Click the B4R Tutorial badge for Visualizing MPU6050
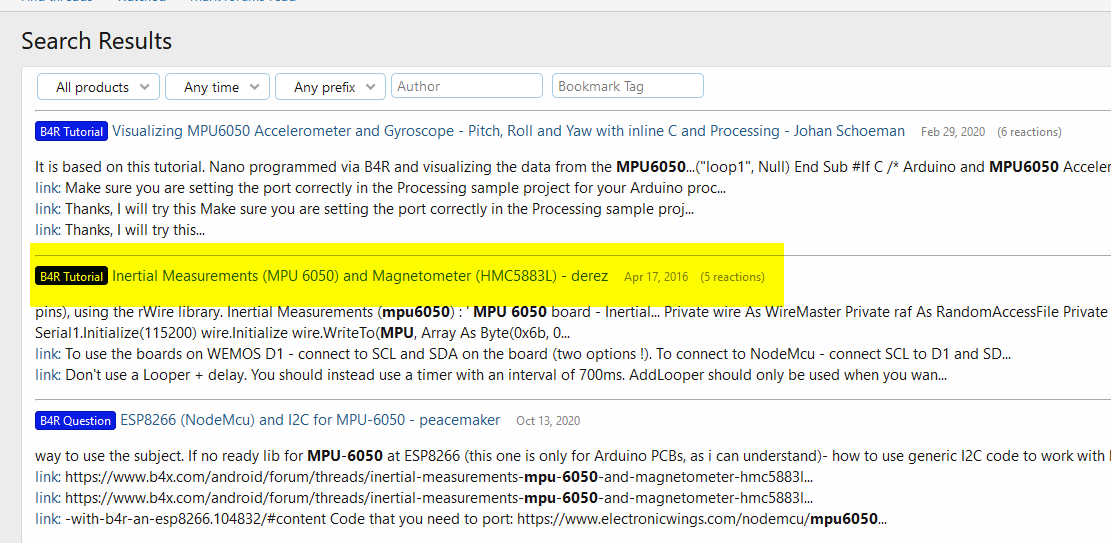Image resolution: width=1111 pixels, height=543 pixels. (72, 131)
